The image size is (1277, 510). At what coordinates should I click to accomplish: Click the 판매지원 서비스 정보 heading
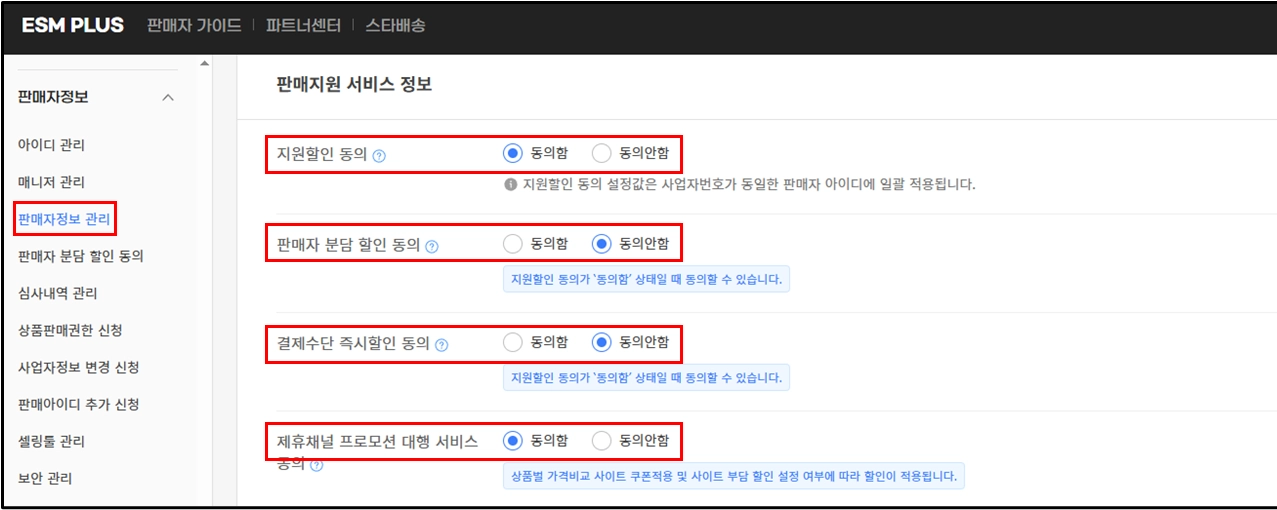point(354,85)
